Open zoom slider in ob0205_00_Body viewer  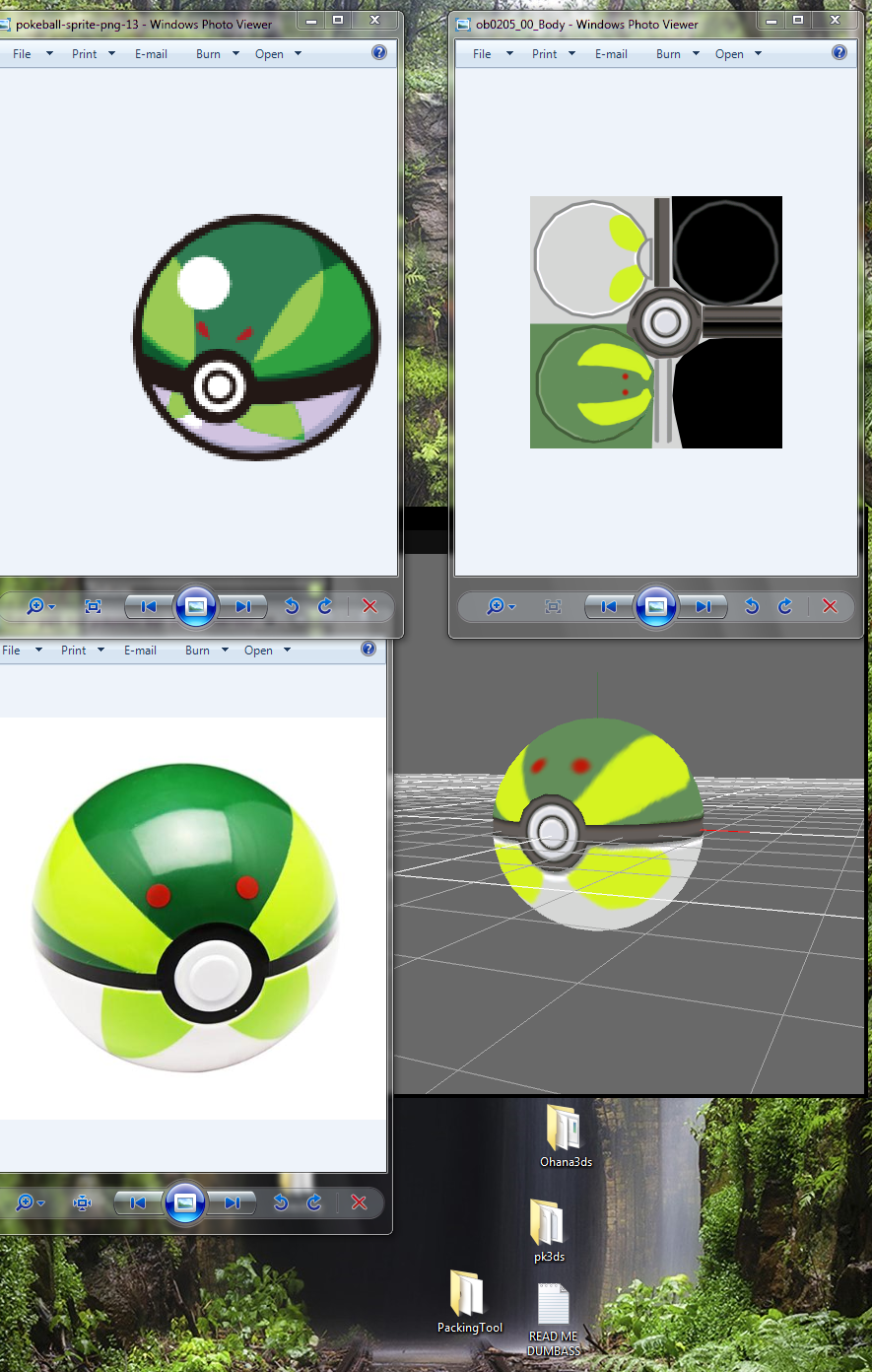[x=502, y=606]
